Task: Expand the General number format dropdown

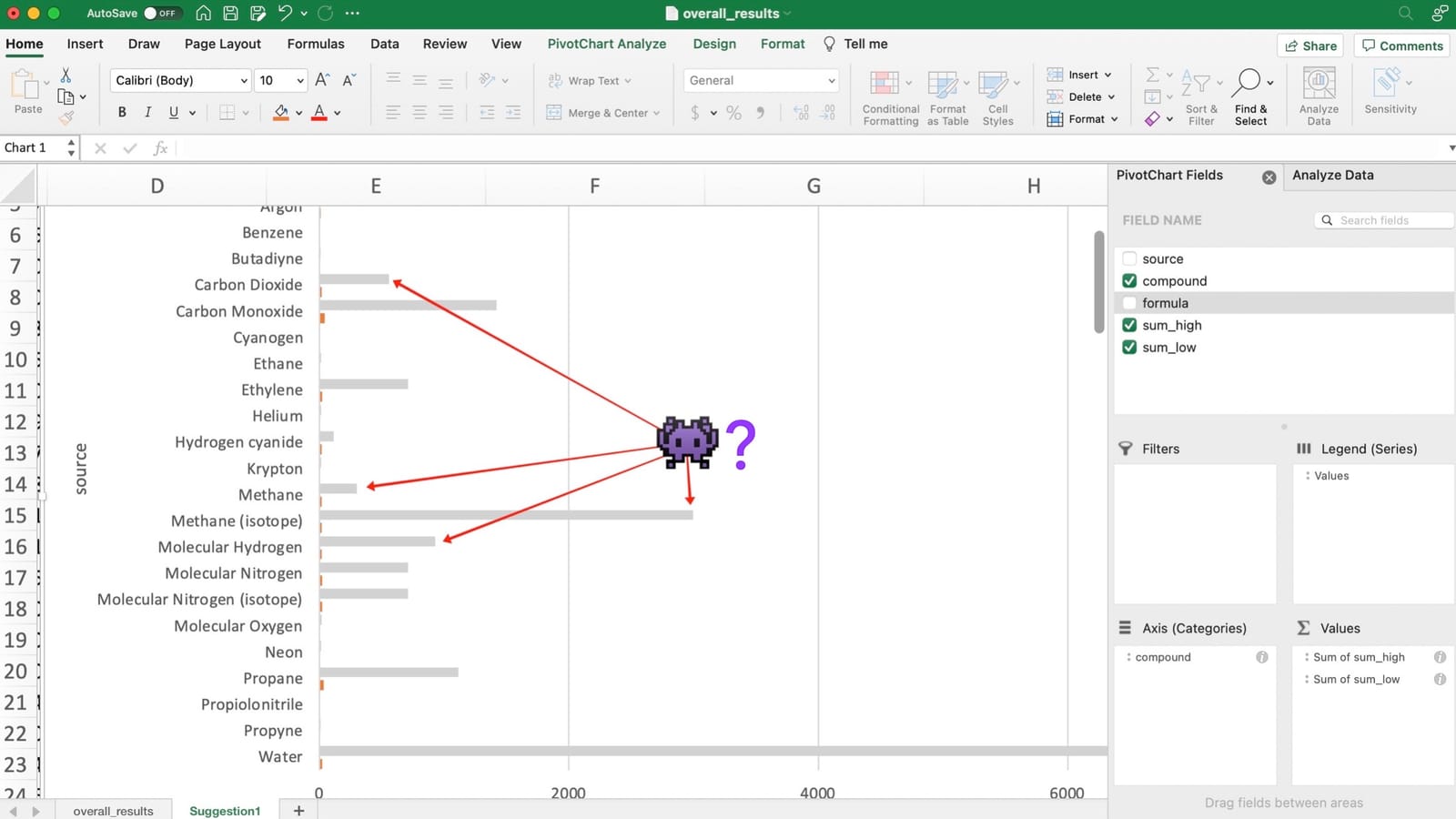Action: pos(761,80)
